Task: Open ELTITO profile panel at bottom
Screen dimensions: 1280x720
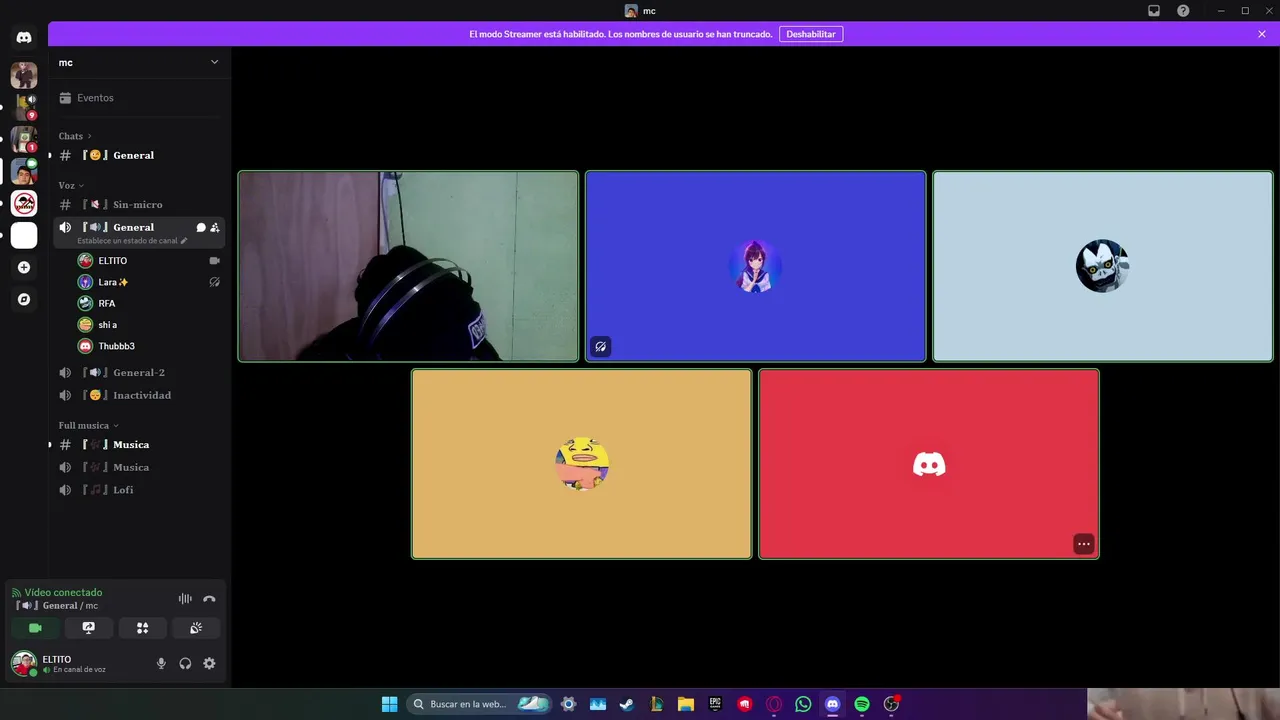Action: [78, 663]
